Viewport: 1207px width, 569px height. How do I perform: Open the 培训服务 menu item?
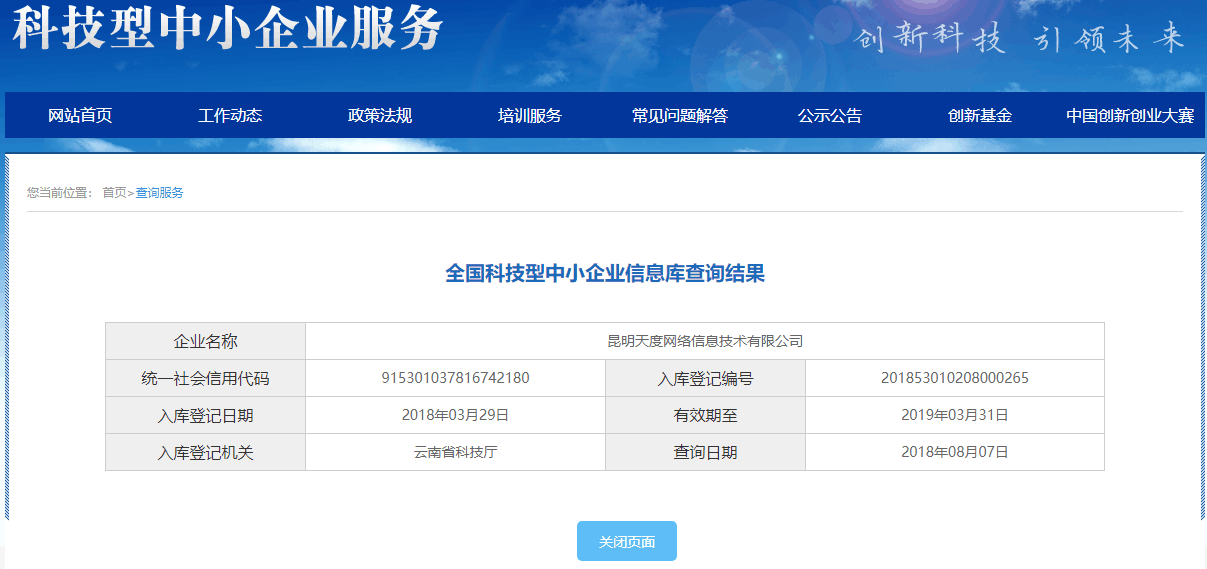click(x=530, y=115)
